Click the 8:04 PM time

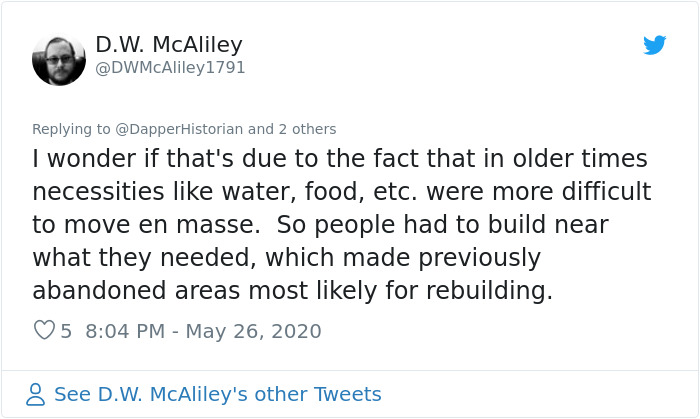click(x=128, y=330)
